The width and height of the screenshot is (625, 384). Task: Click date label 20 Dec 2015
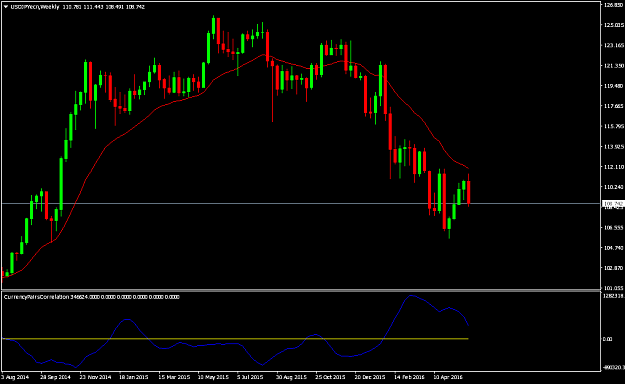pyautogui.click(x=370, y=377)
